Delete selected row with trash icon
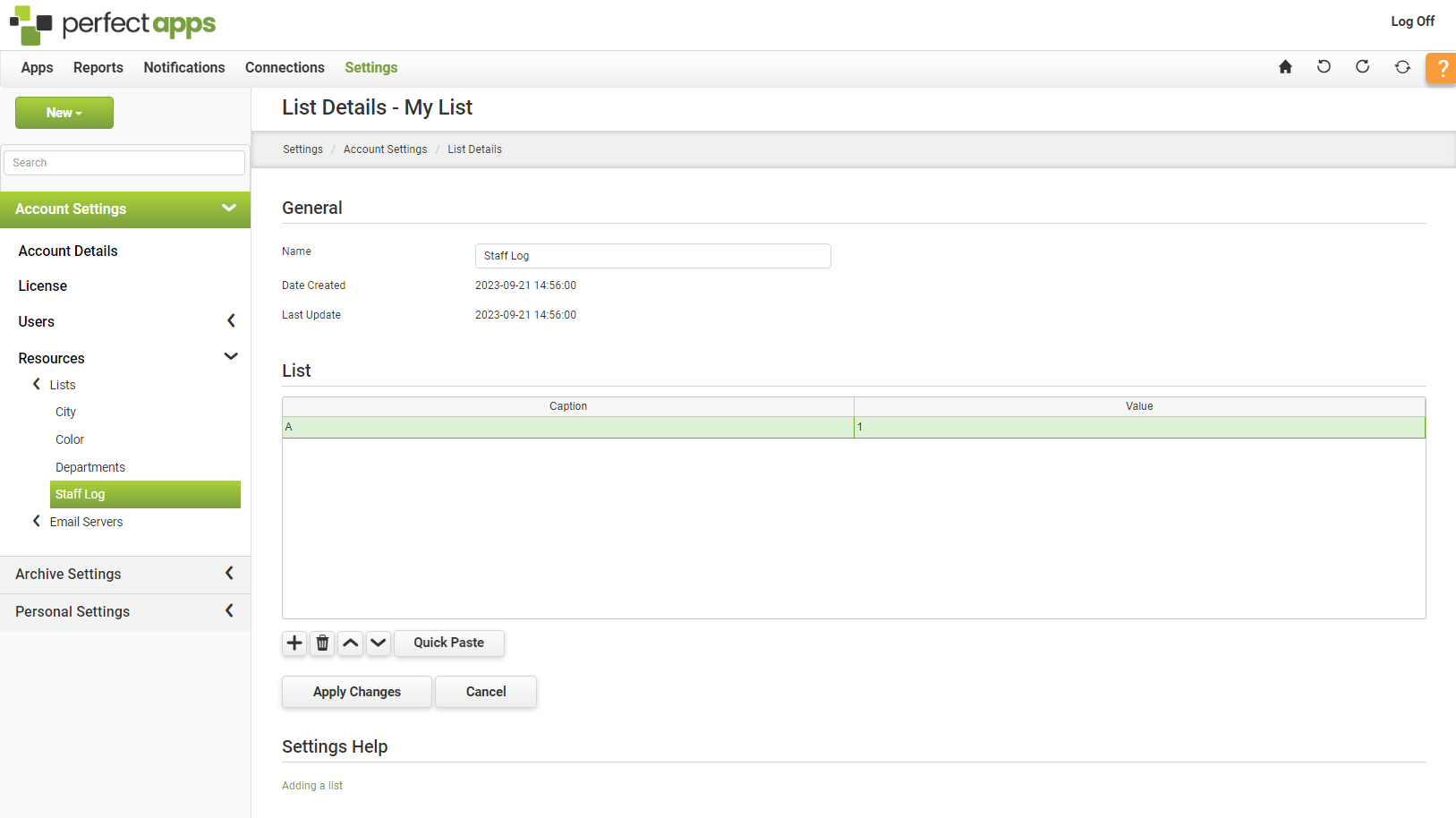Screen dimensions: 1456x818 (322, 643)
